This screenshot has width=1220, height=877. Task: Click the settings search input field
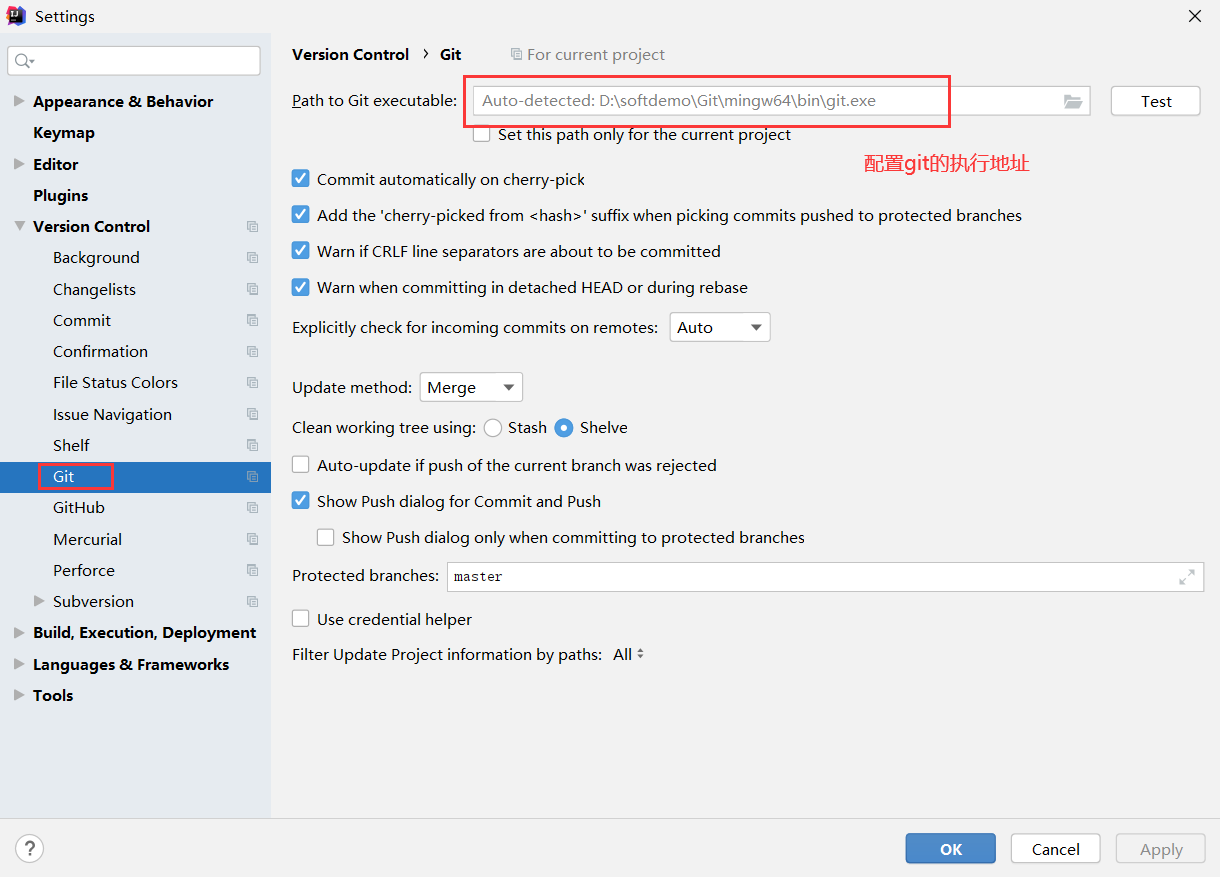[134, 61]
